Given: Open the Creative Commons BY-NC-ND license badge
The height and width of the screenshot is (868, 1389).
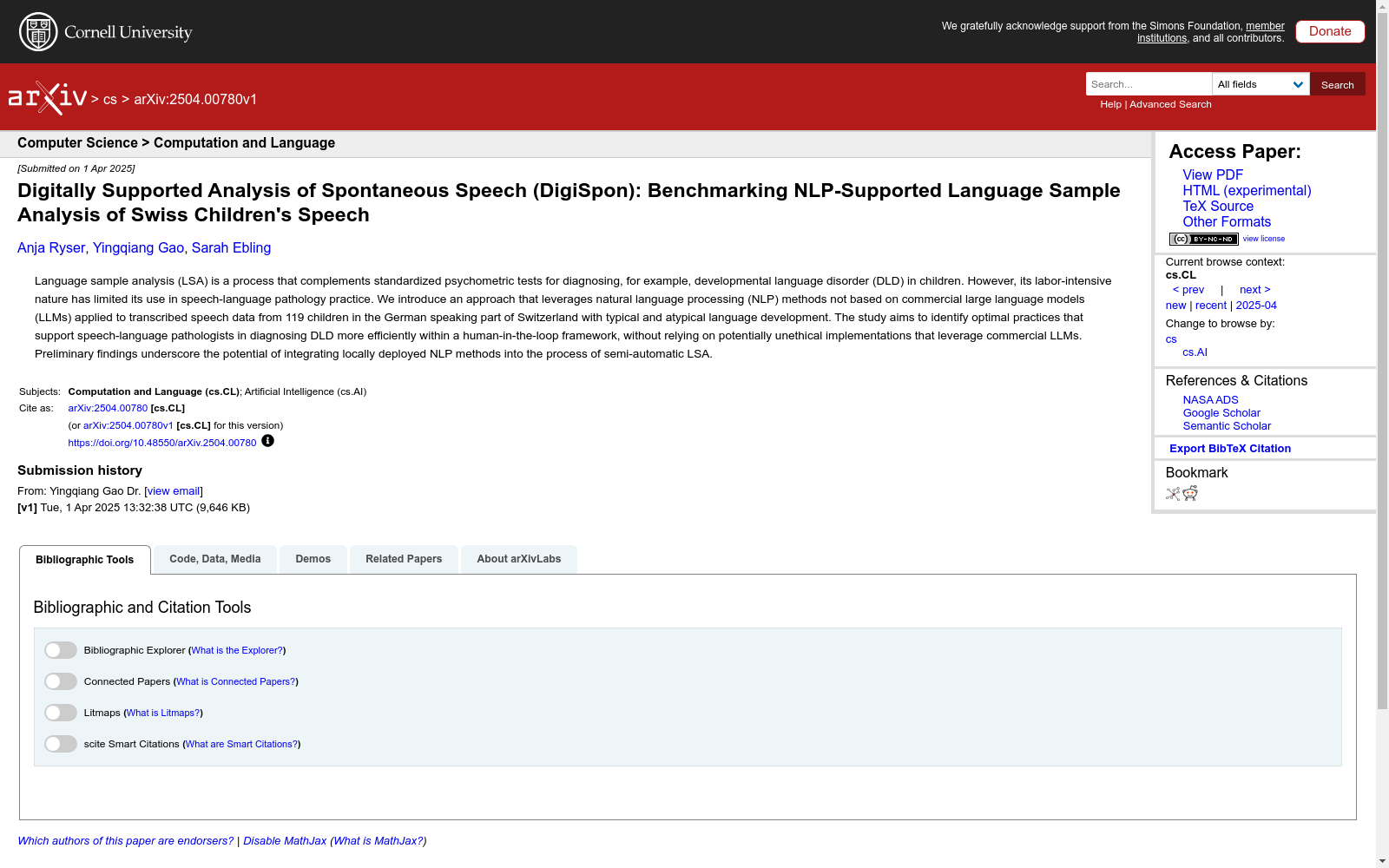Looking at the screenshot, I should coord(1203,239).
